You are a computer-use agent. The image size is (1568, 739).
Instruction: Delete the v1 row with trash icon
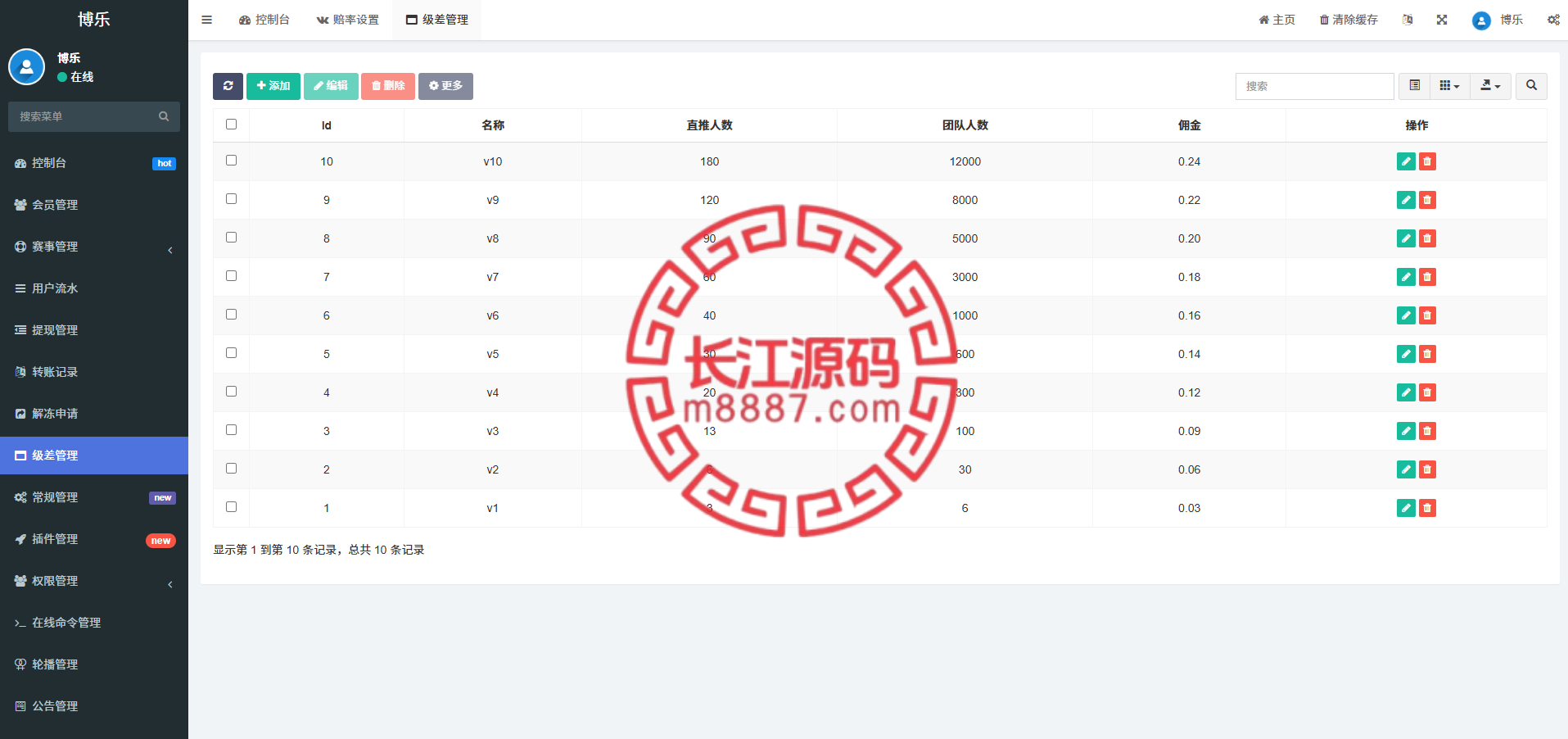1427,508
